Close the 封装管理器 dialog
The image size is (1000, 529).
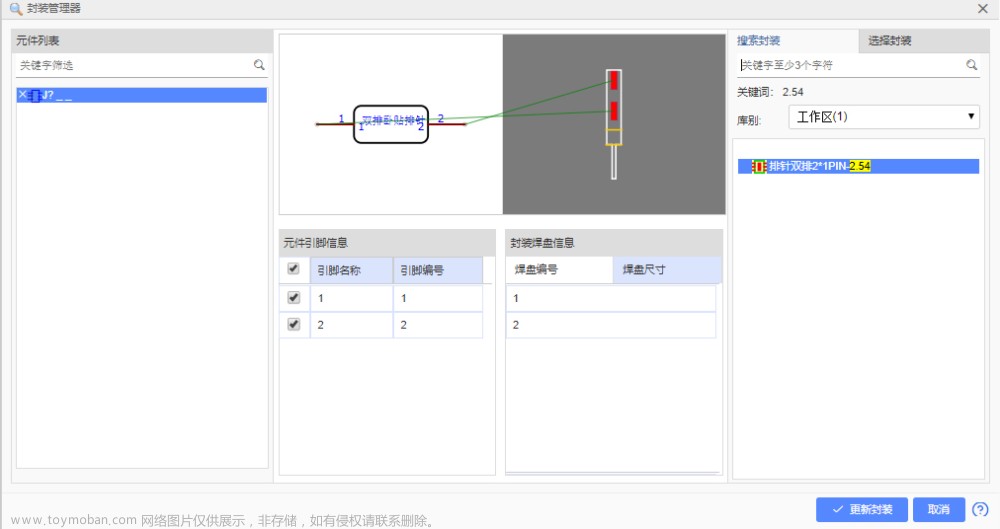(983, 9)
